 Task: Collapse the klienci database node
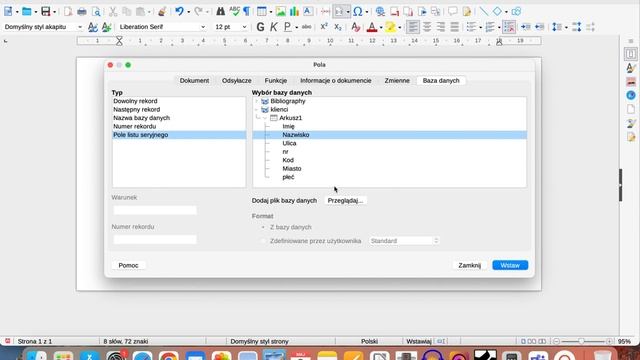coord(256,109)
